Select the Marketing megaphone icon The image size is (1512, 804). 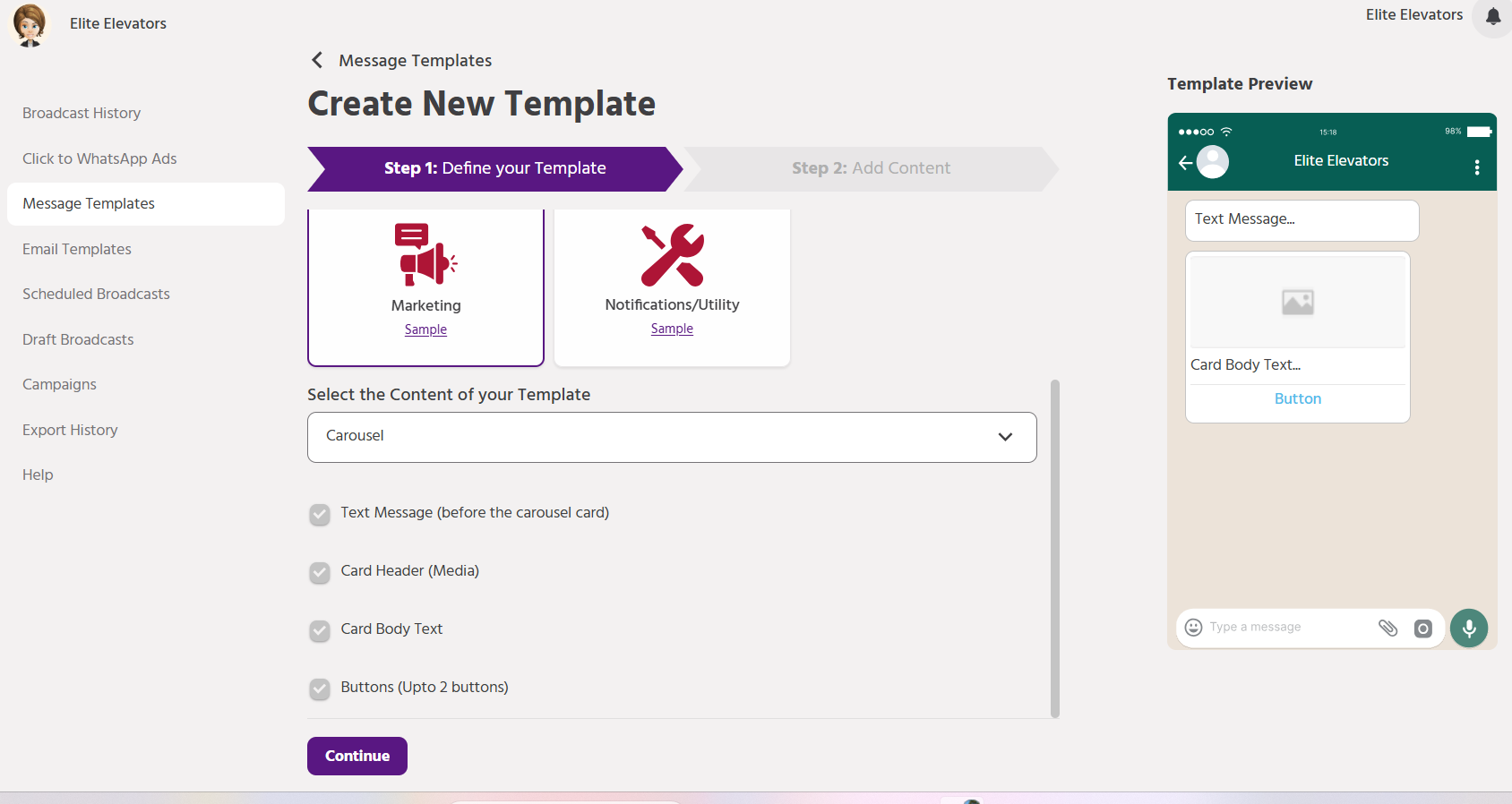425,255
